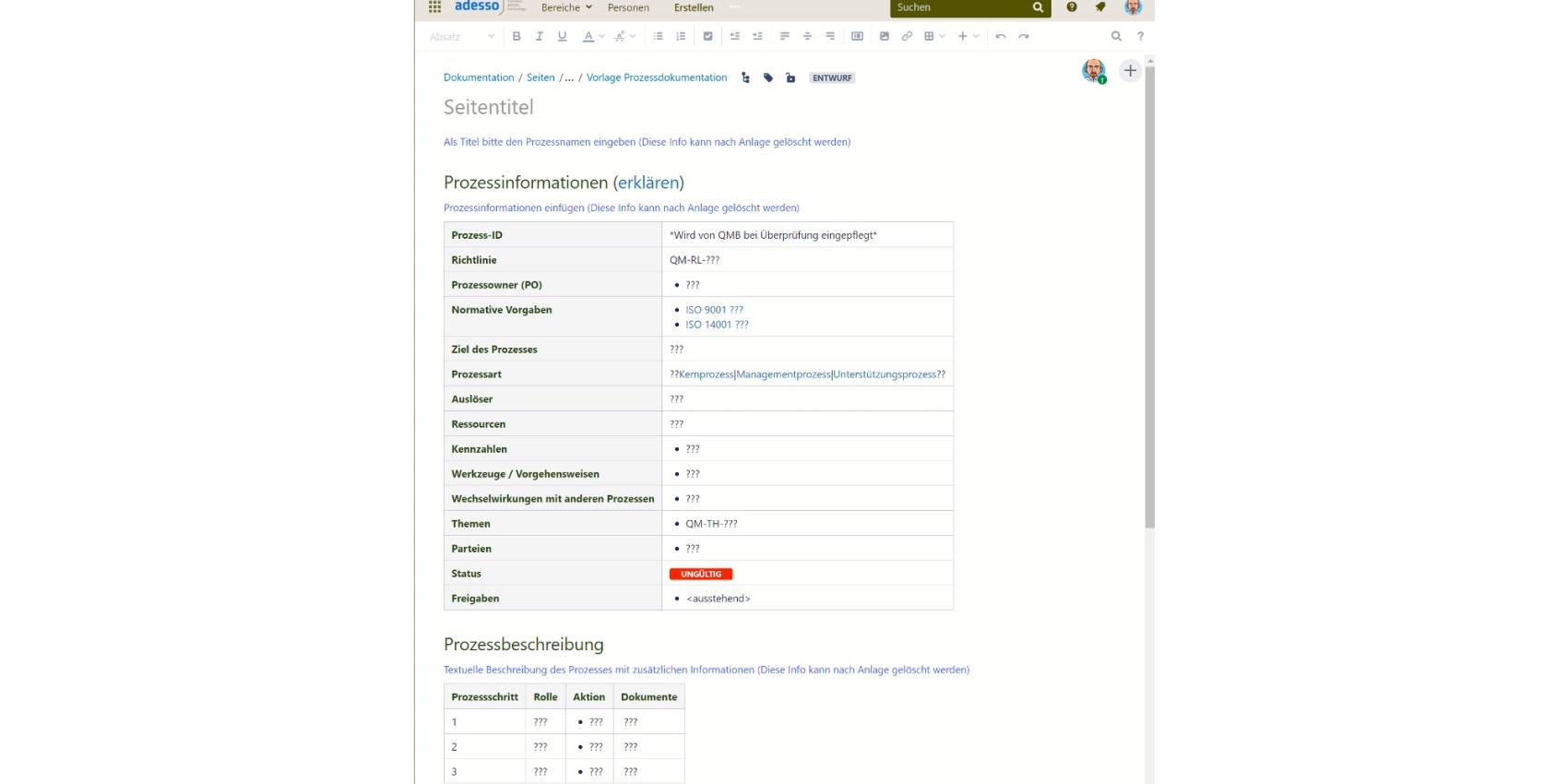Click the QM-RL-??? cell text
Screen dimensions: 1568x784
click(695, 260)
